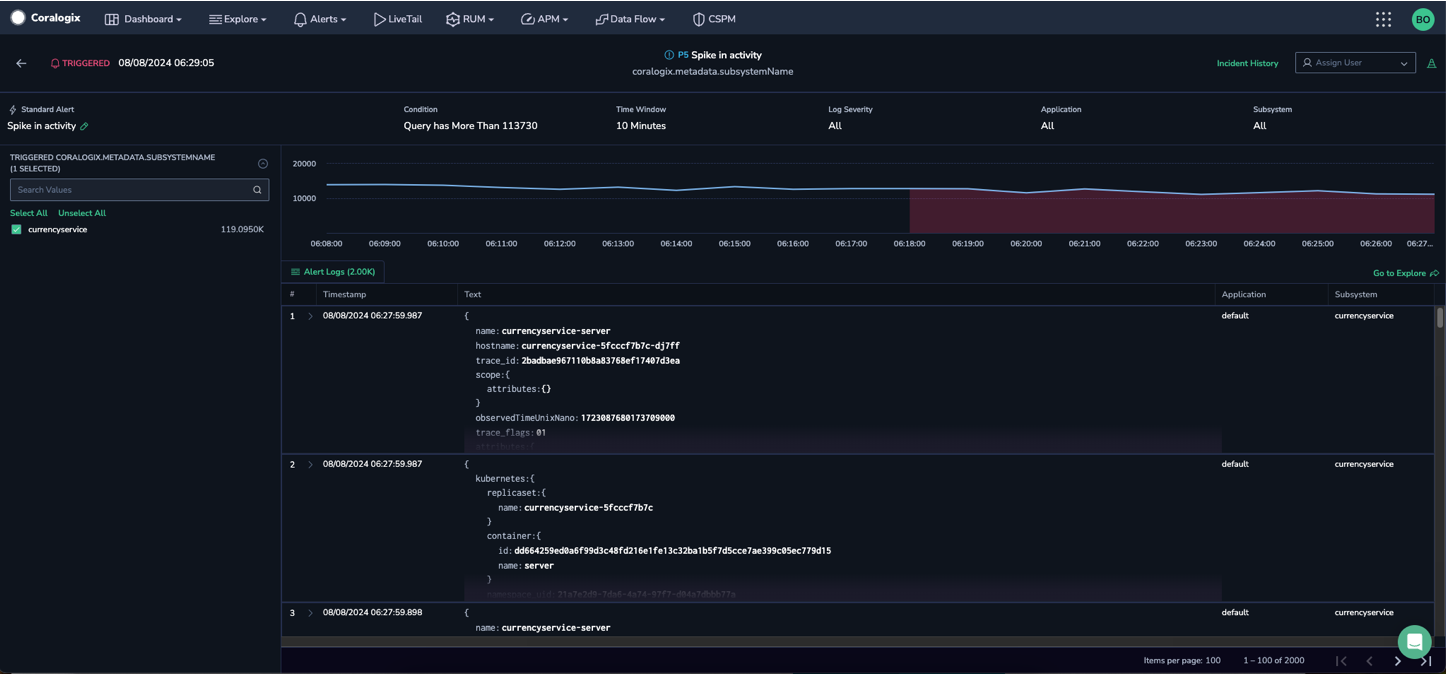Screen dimensions: 1448x677
Task: Open the Dashboard menu
Action: point(144,19)
